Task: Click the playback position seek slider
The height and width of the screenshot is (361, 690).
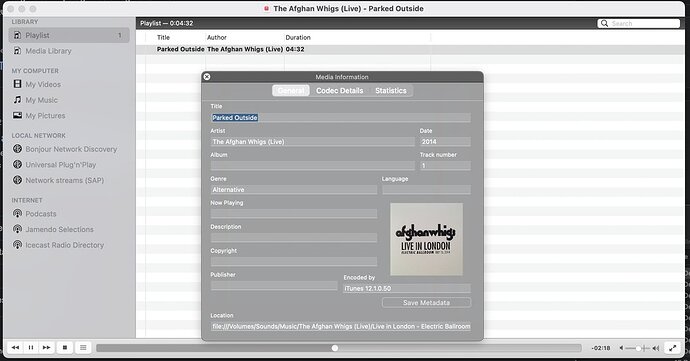Action: [x=339, y=348]
